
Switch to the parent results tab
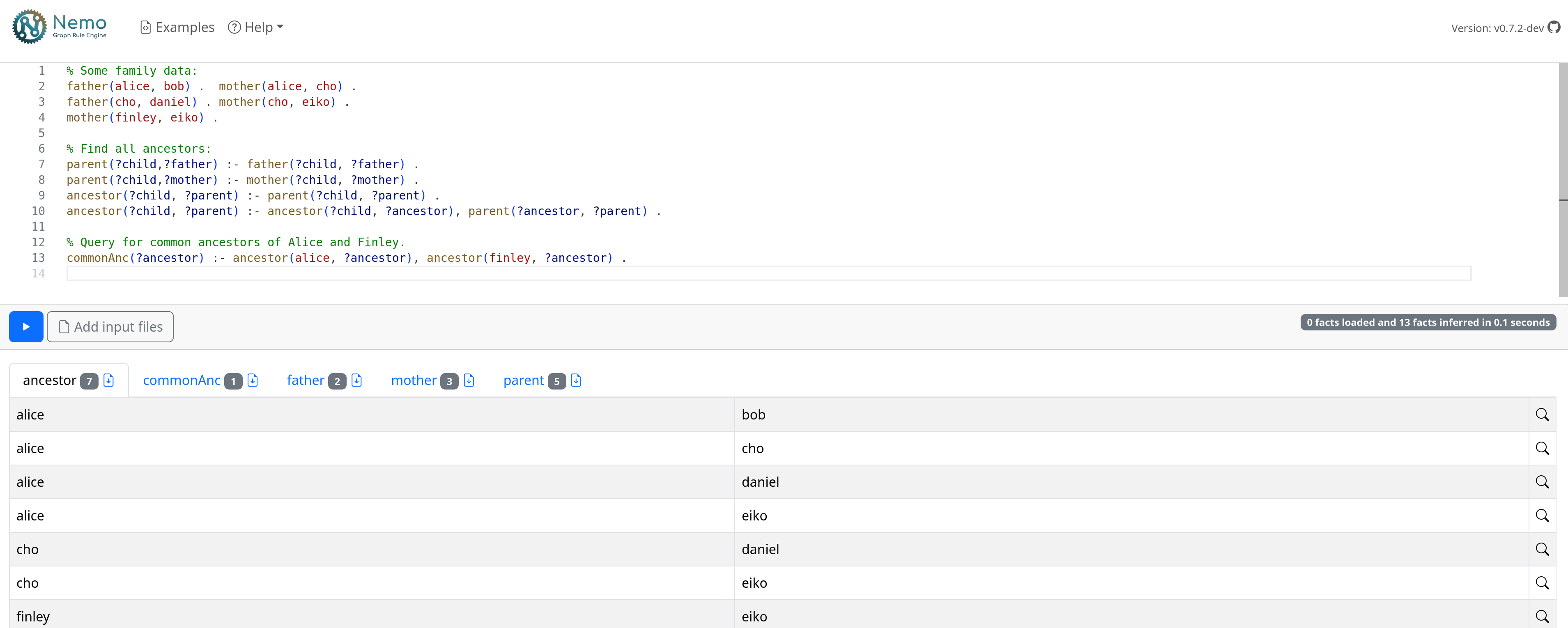[524, 380]
